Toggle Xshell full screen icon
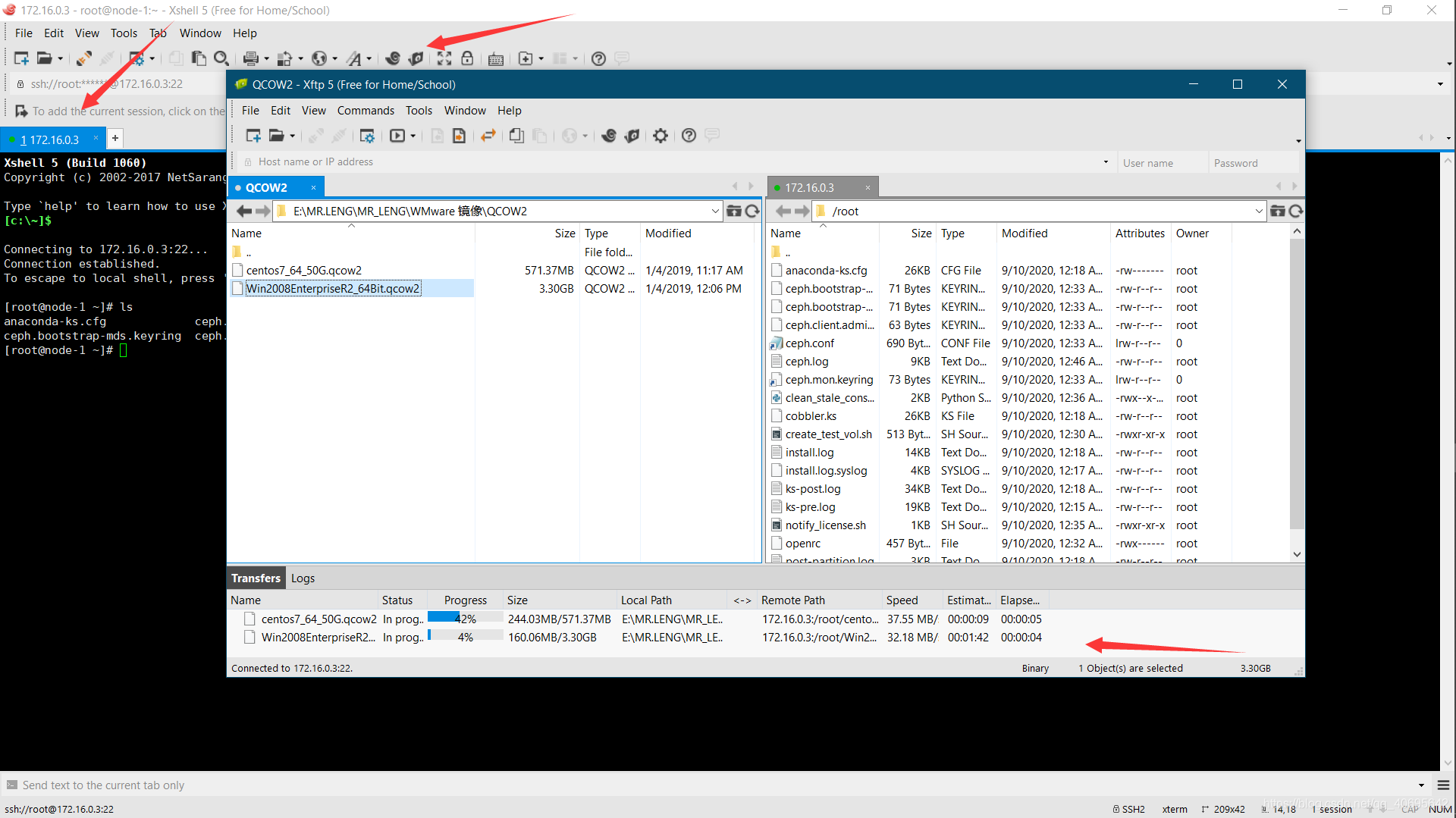Image resolution: width=1456 pixels, height=818 pixels. (444, 58)
